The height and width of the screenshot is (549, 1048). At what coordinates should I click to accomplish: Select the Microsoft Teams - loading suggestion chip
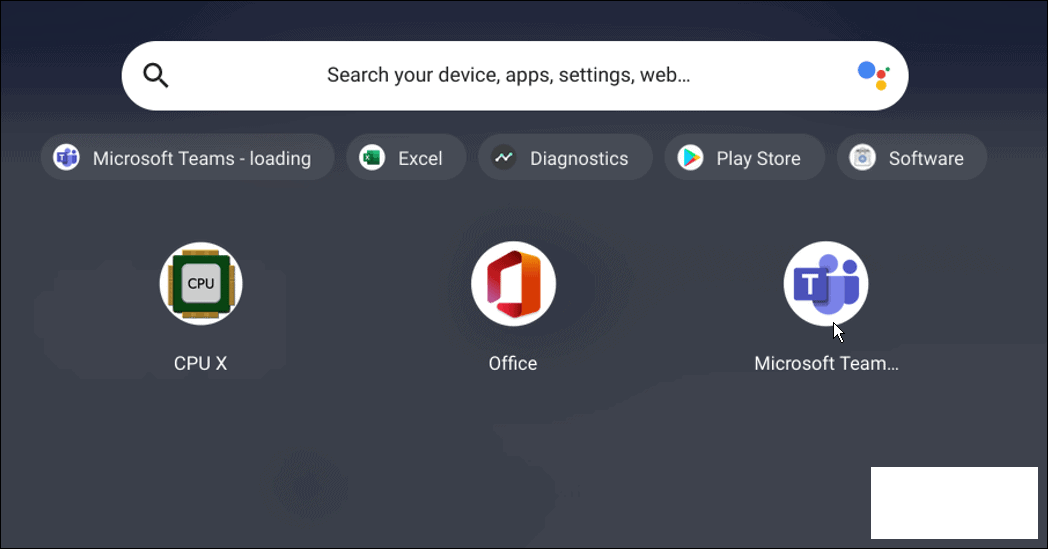(187, 158)
